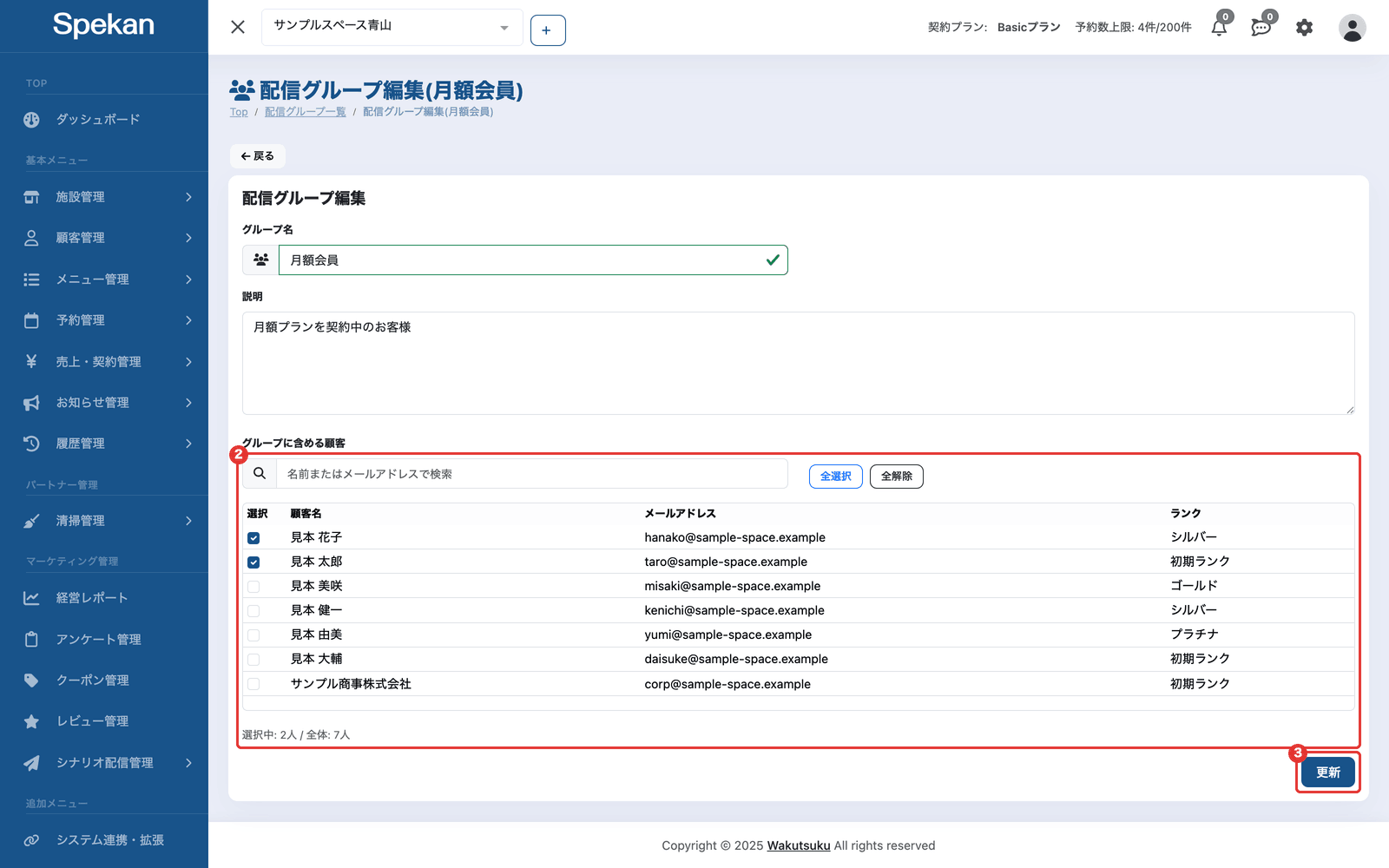Screen dimensions: 1389x868
Task: Click the 更新 update button
Action: tap(1328, 773)
